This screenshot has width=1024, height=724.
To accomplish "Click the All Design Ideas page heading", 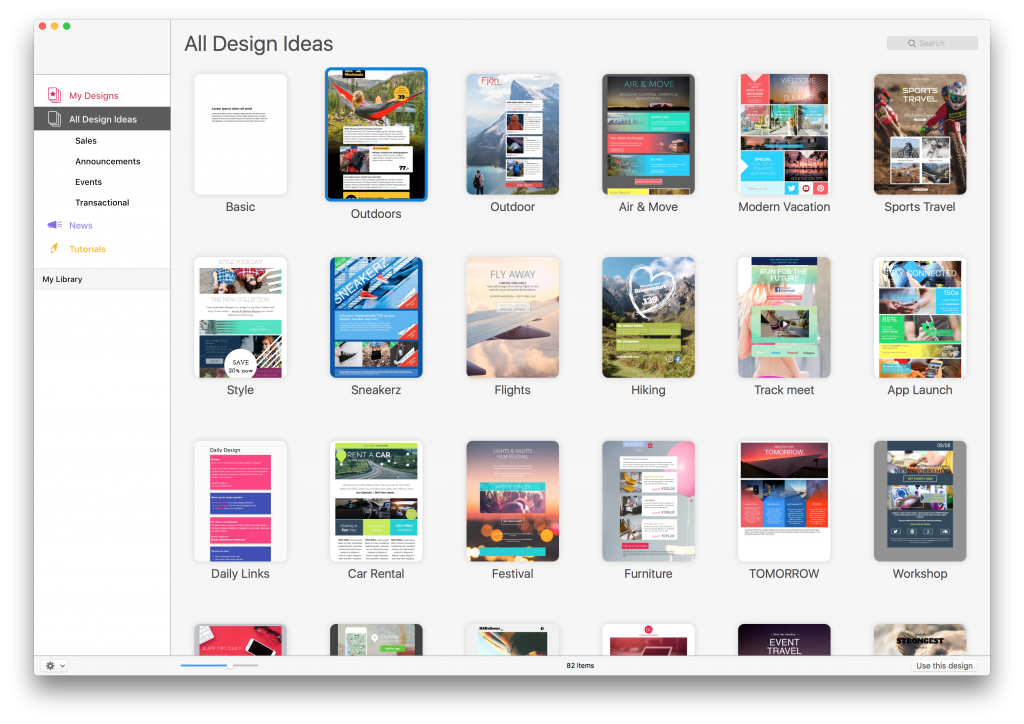I will (x=259, y=44).
